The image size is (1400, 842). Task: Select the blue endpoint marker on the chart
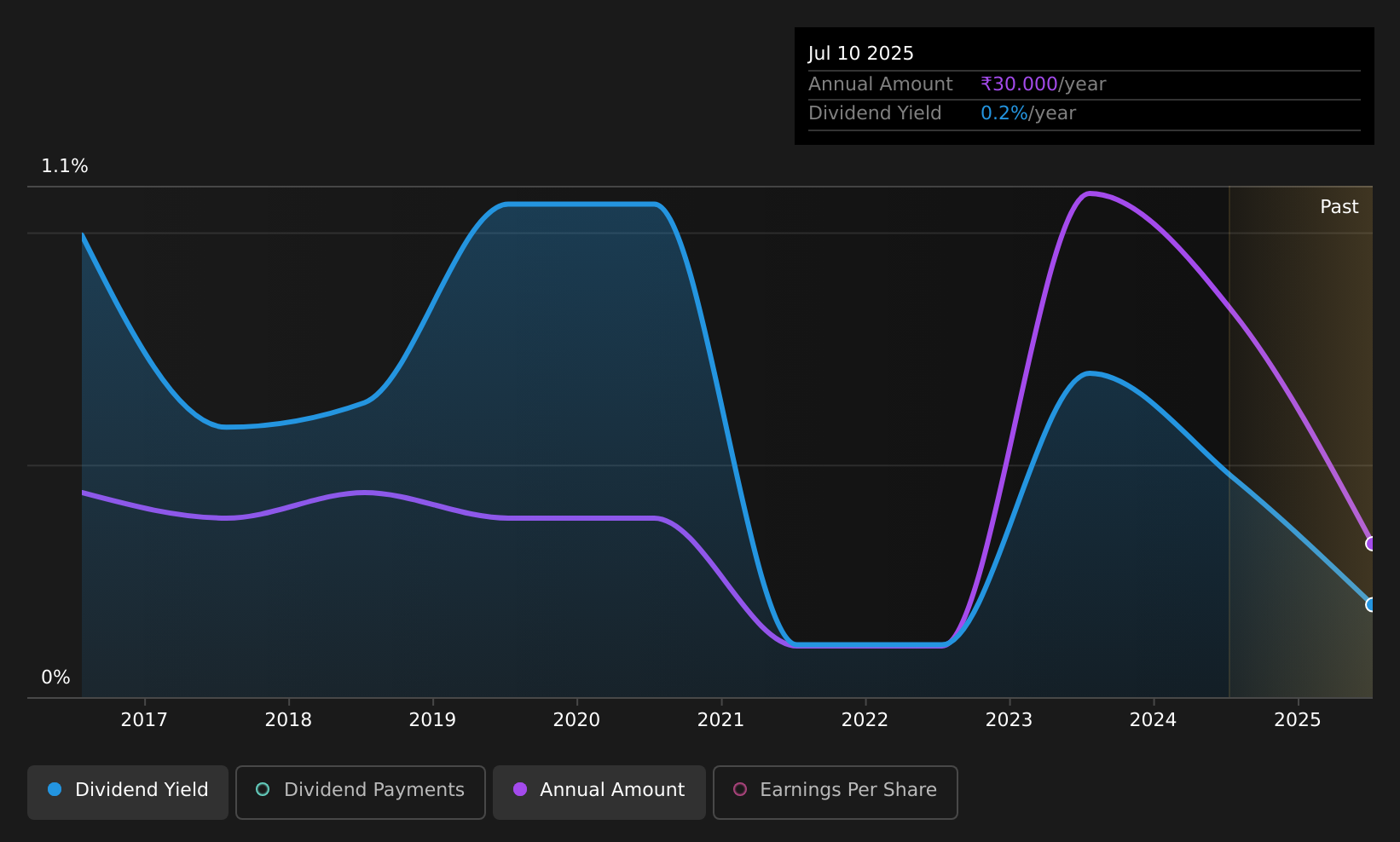1371,605
